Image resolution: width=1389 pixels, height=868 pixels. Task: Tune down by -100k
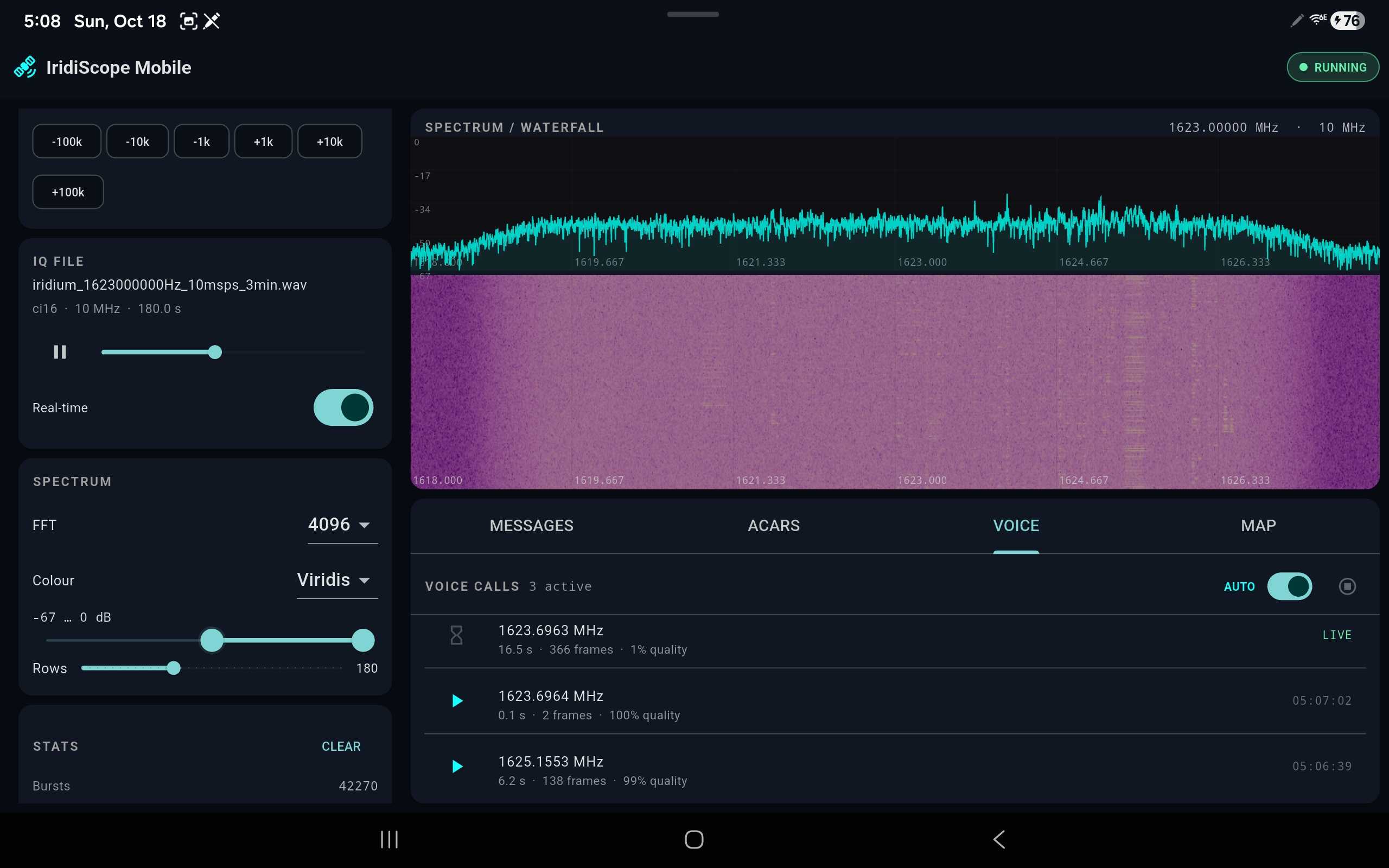tap(67, 141)
